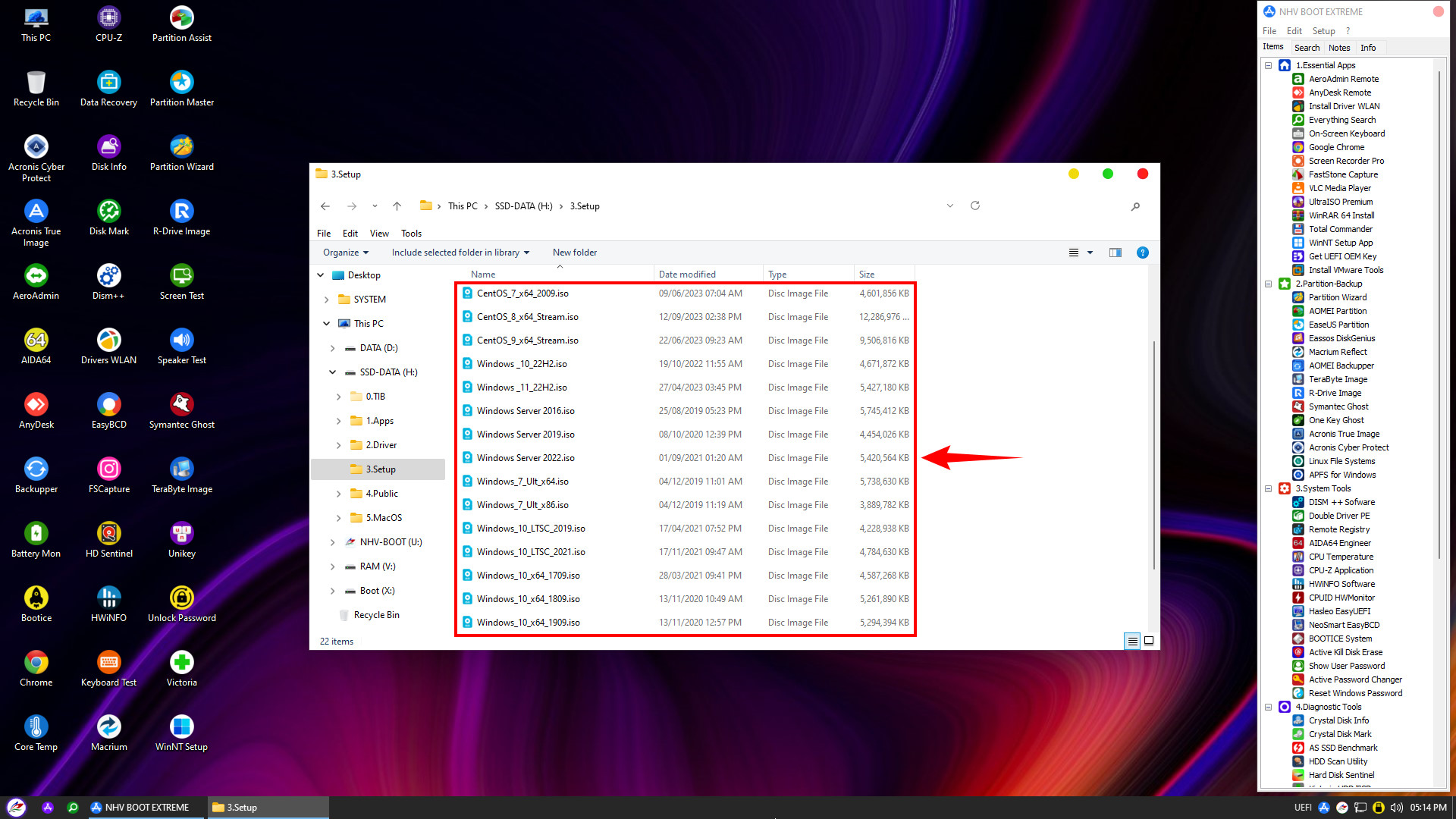The height and width of the screenshot is (819, 1456).
Task: Click the Everything search taskbar icon
Action: [x=73, y=808]
